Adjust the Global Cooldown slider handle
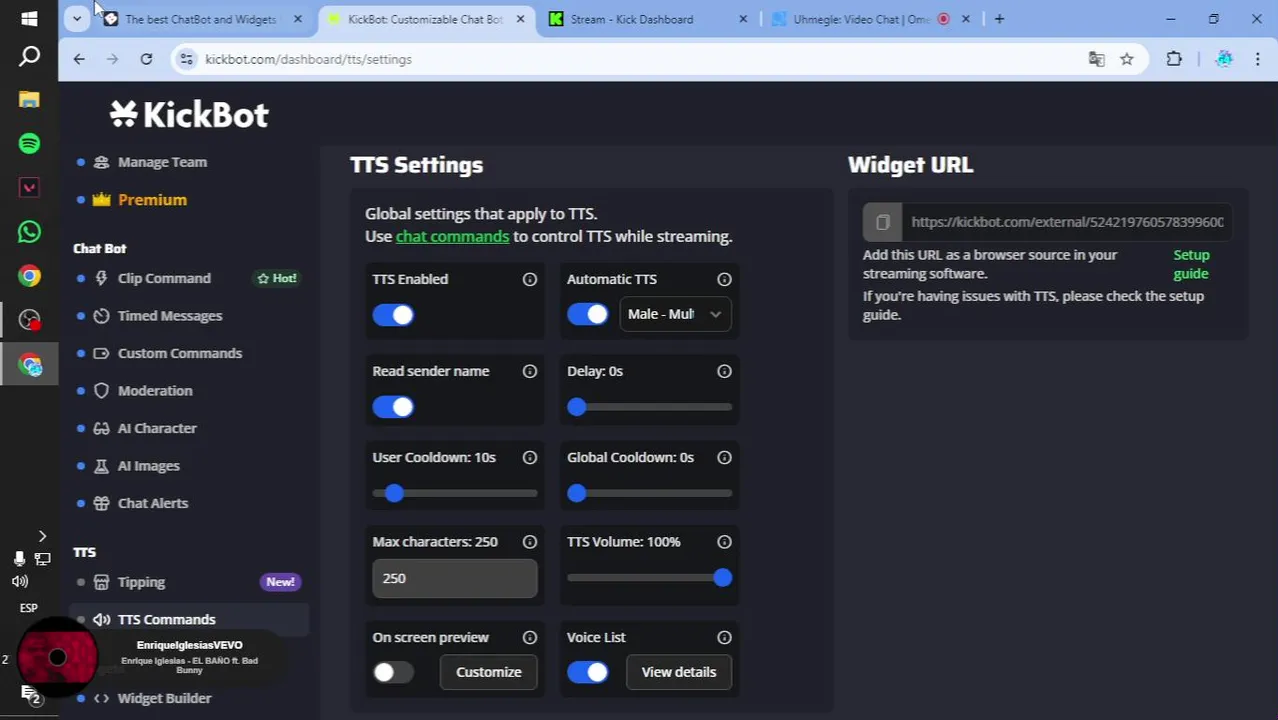The height and width of the screenshot is (720, 1278). 576,493
